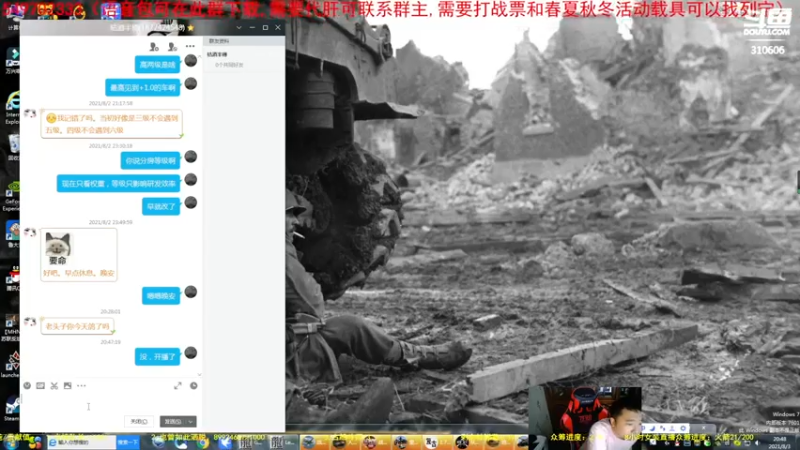Screen dimensions: 800x450
Task: Click the more options icon atop chat
Action: 190,46
